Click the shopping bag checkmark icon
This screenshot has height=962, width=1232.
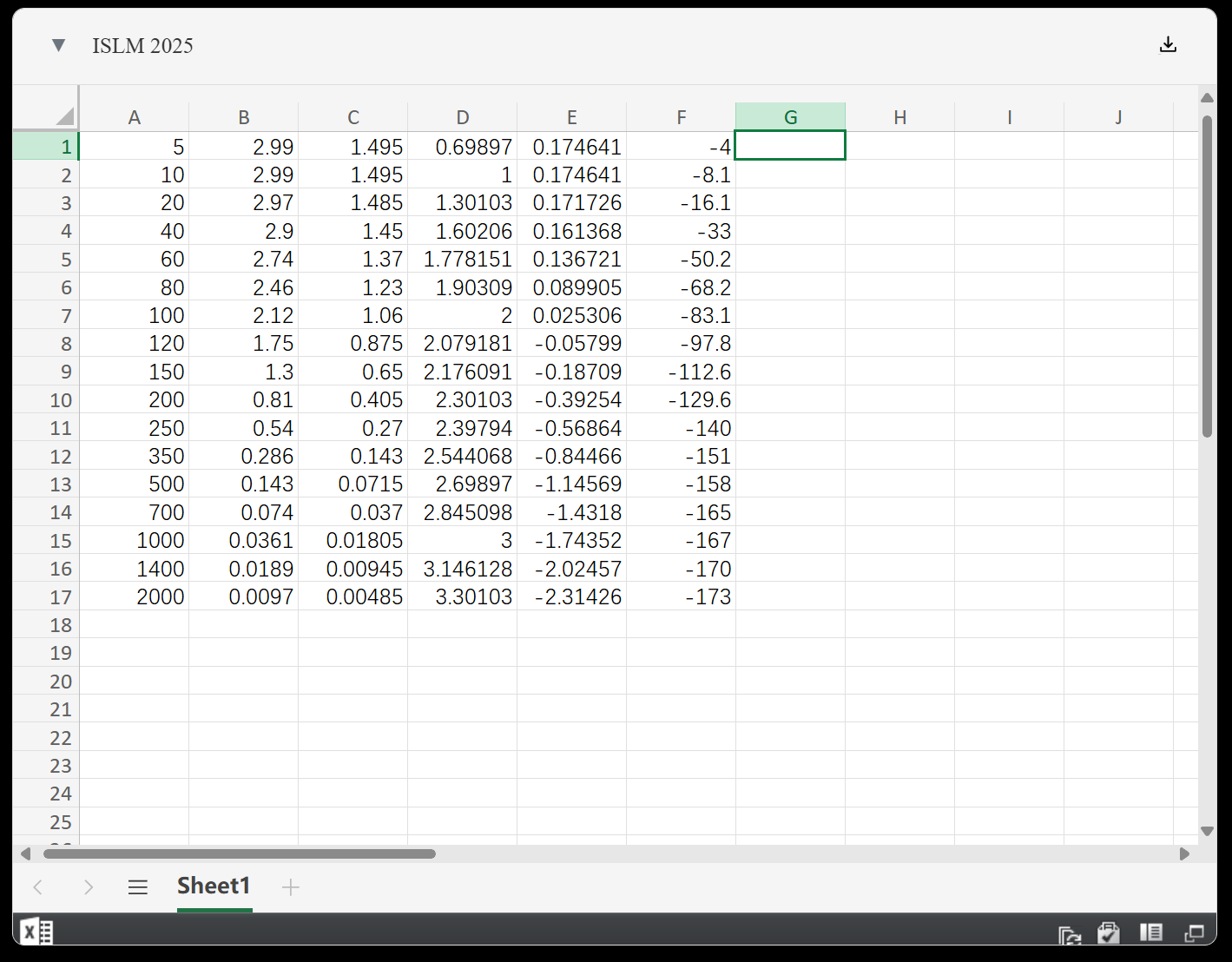(x=1109, y=933)
